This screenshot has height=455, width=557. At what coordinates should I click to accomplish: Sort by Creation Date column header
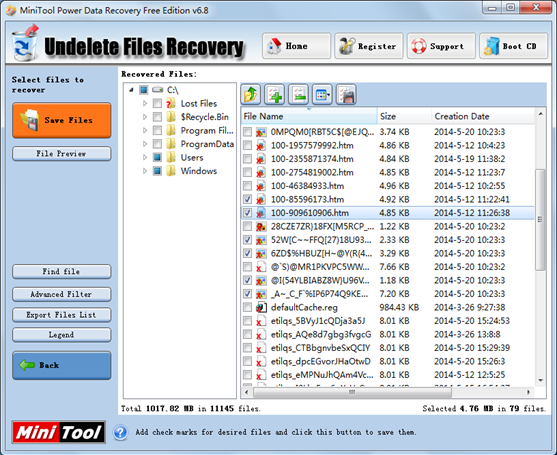pos(483,116)
